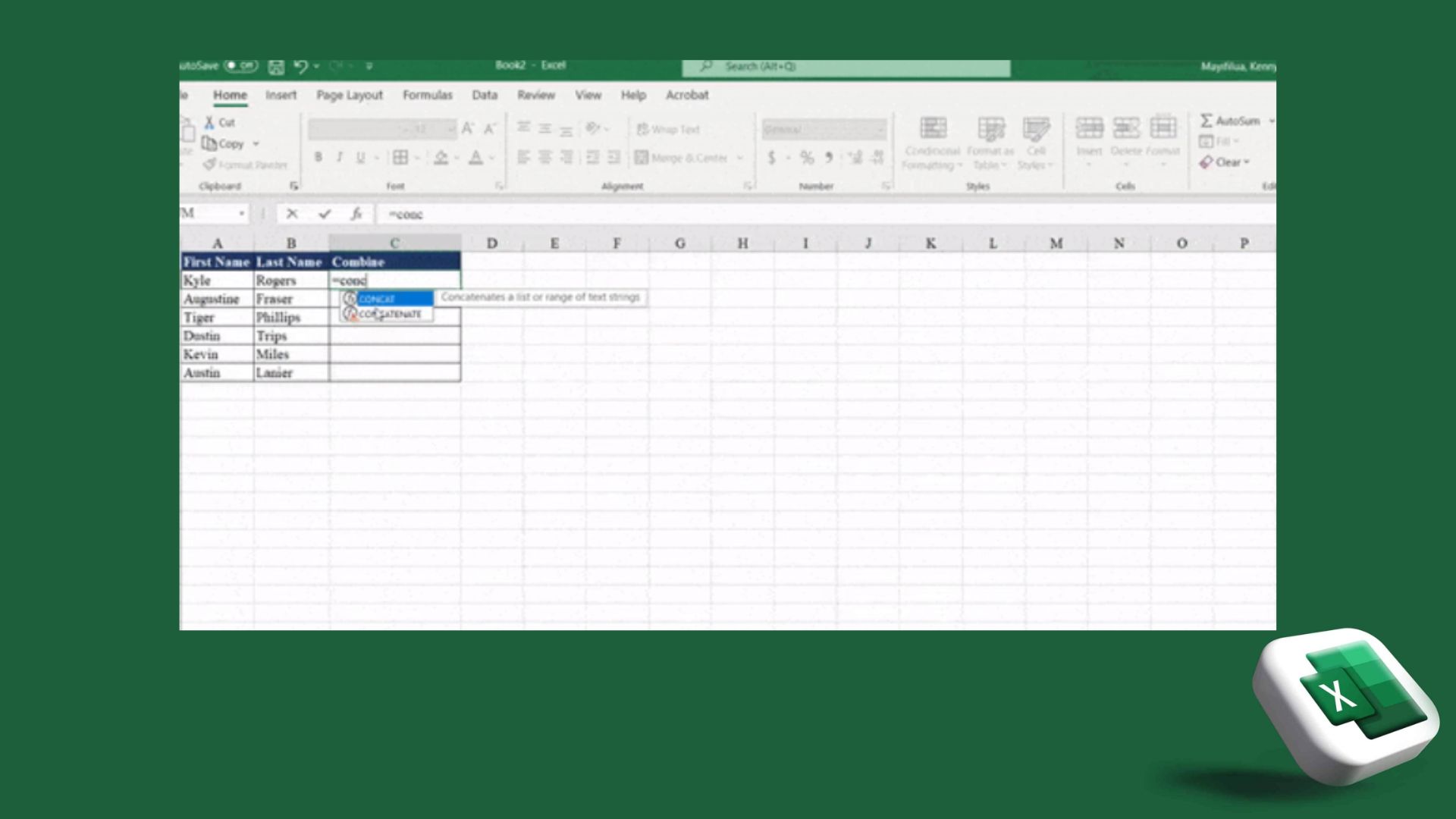Open the Data tab

click(x=485, y=95)
